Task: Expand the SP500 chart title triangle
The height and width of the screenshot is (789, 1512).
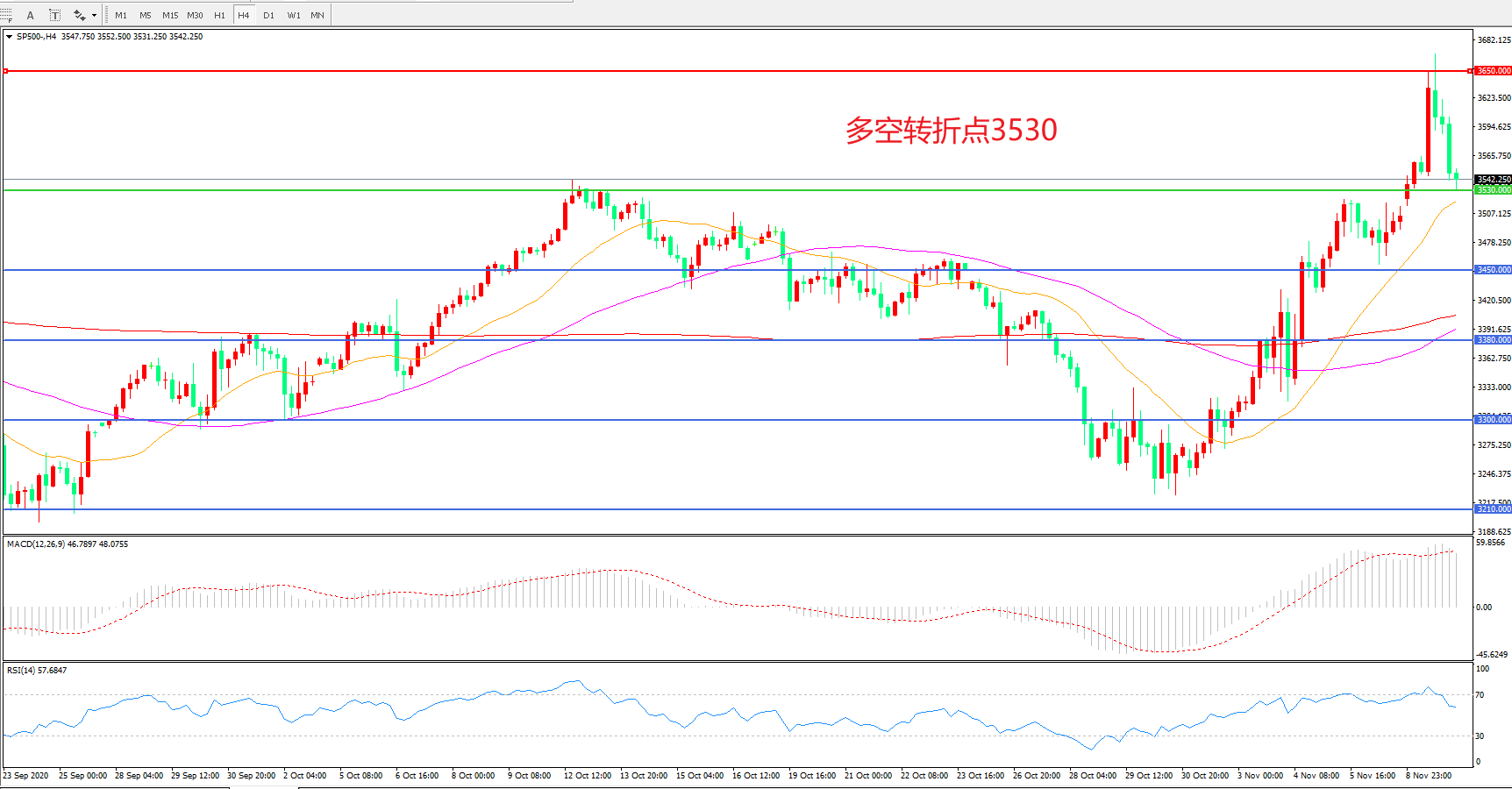Action: coord(9,37)
